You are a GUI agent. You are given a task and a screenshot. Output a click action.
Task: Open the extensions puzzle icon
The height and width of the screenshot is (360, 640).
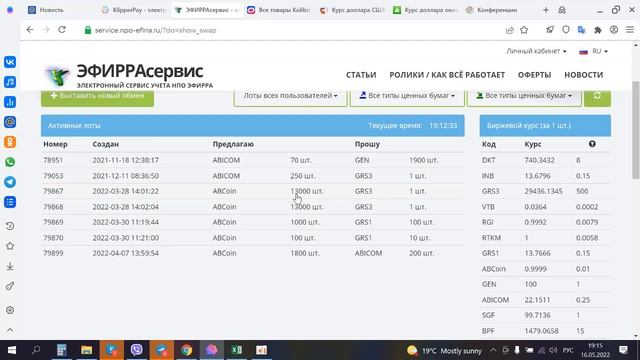pos(598,30)
